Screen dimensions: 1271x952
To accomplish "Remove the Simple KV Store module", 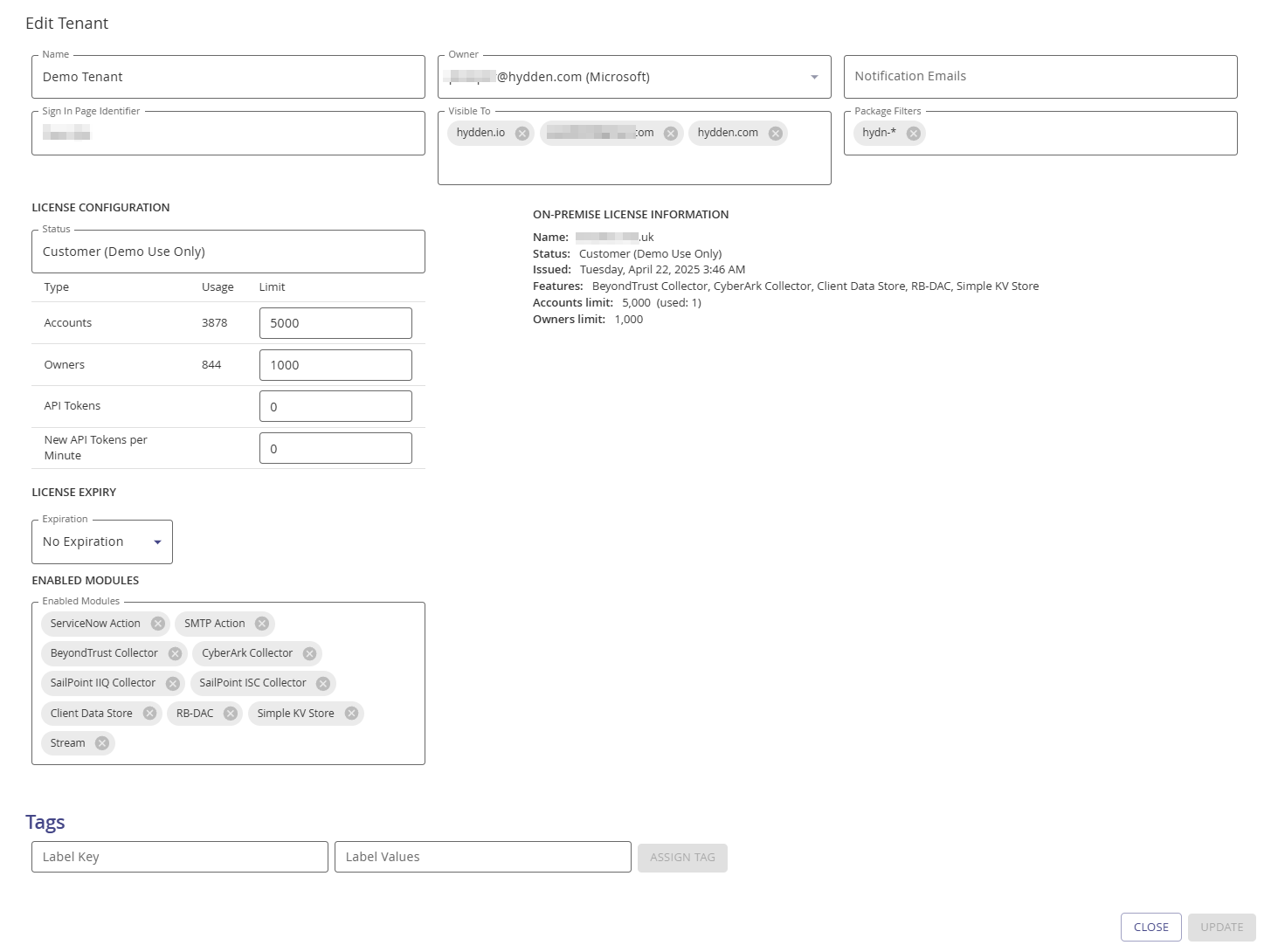I will [x=351, y=713].
